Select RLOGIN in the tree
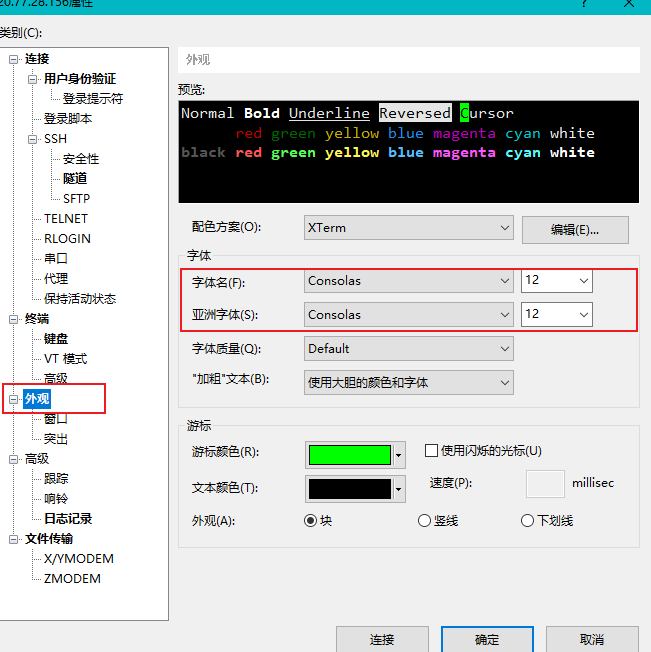 [67, 239]
